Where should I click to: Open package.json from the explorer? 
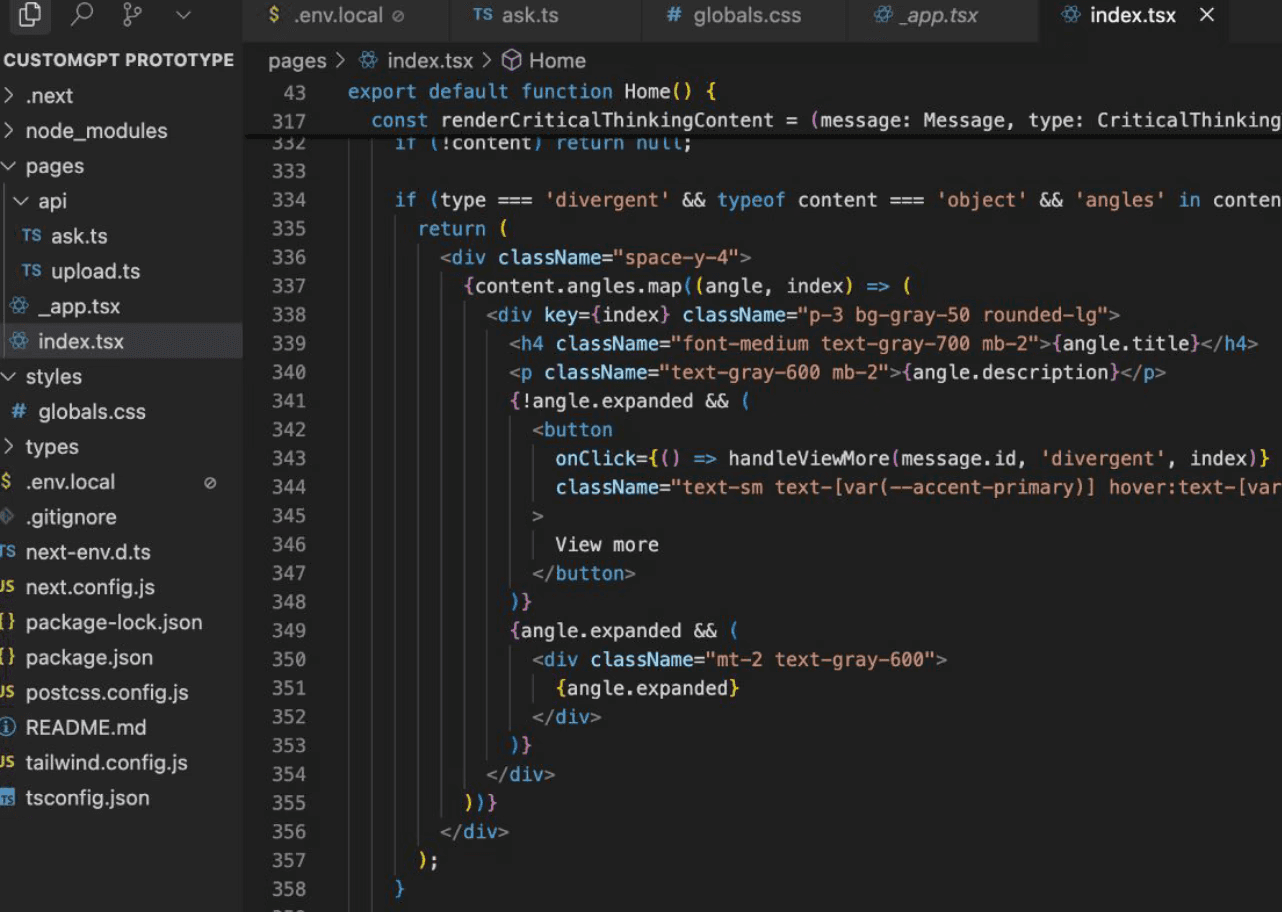[89, 657]
